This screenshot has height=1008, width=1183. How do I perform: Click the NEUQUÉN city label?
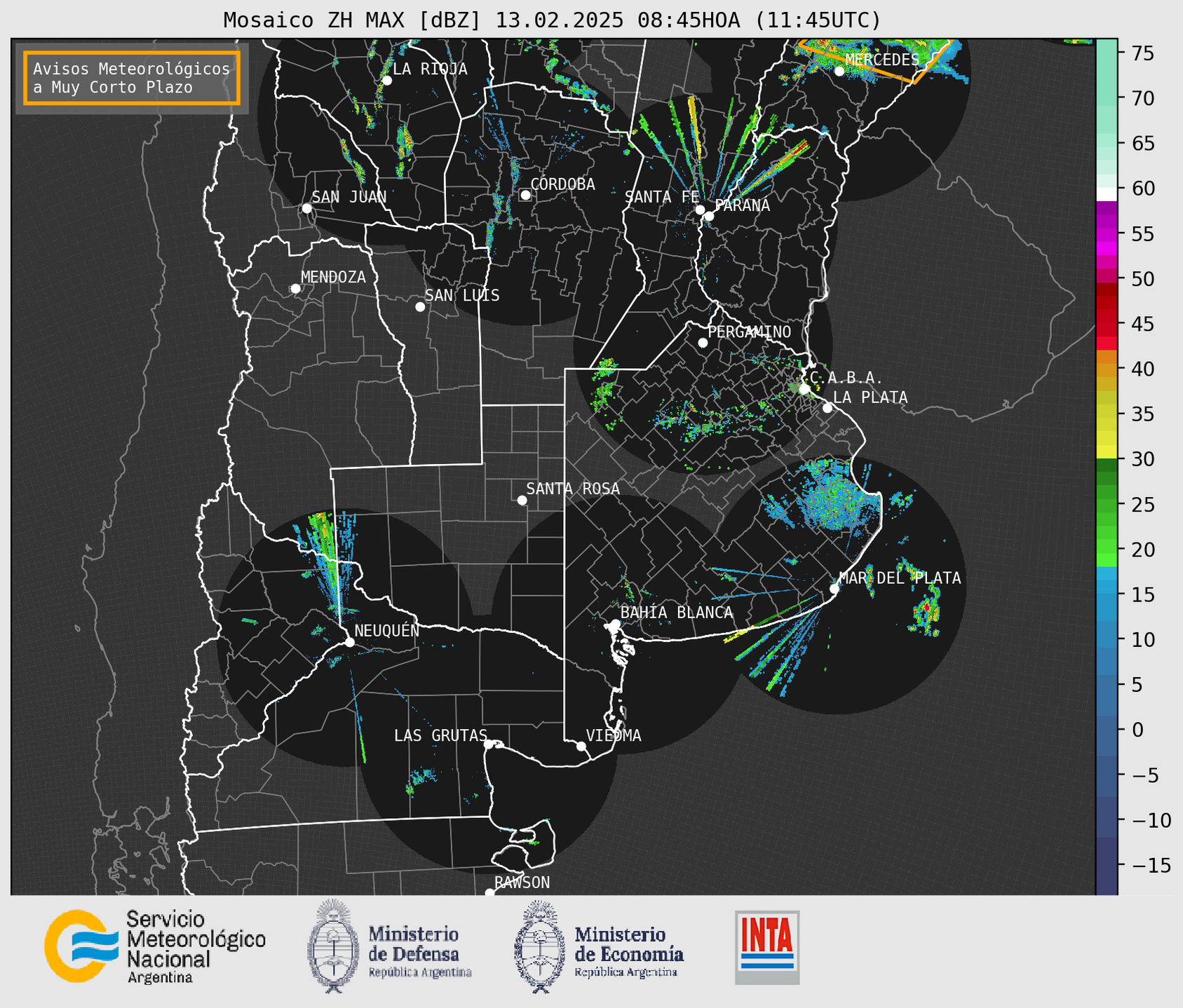(387, 630)
